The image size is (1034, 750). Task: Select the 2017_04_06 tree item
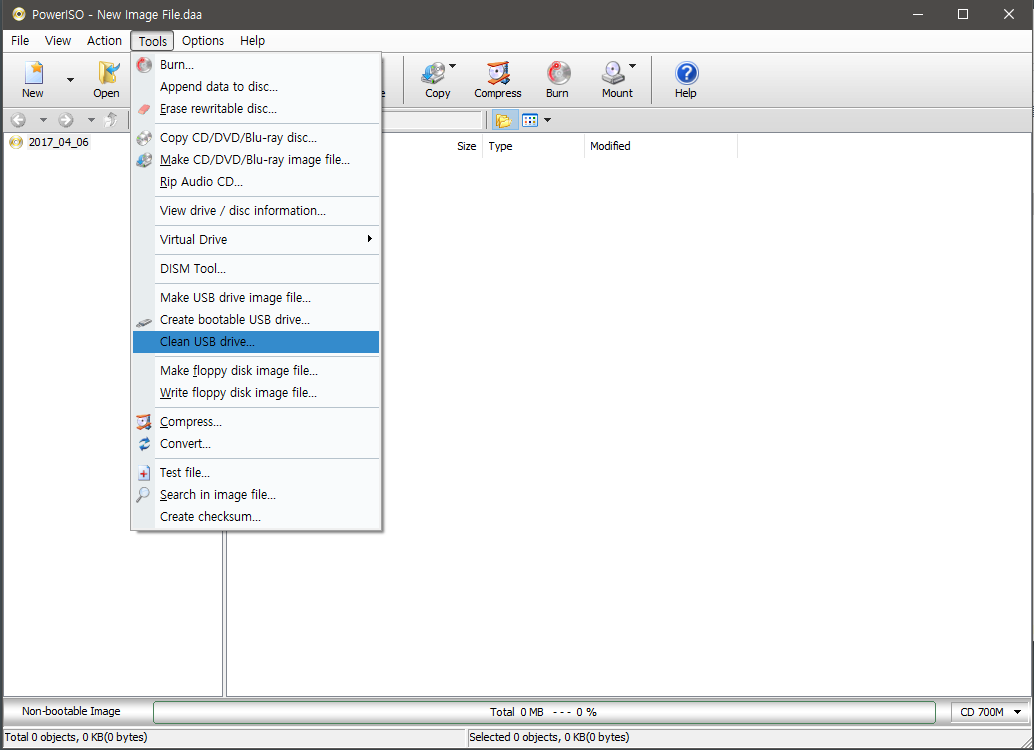[x=58, y=142]
